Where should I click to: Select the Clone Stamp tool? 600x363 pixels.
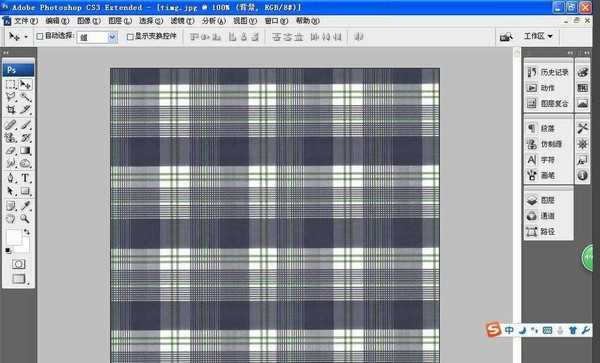pos(11,138)
